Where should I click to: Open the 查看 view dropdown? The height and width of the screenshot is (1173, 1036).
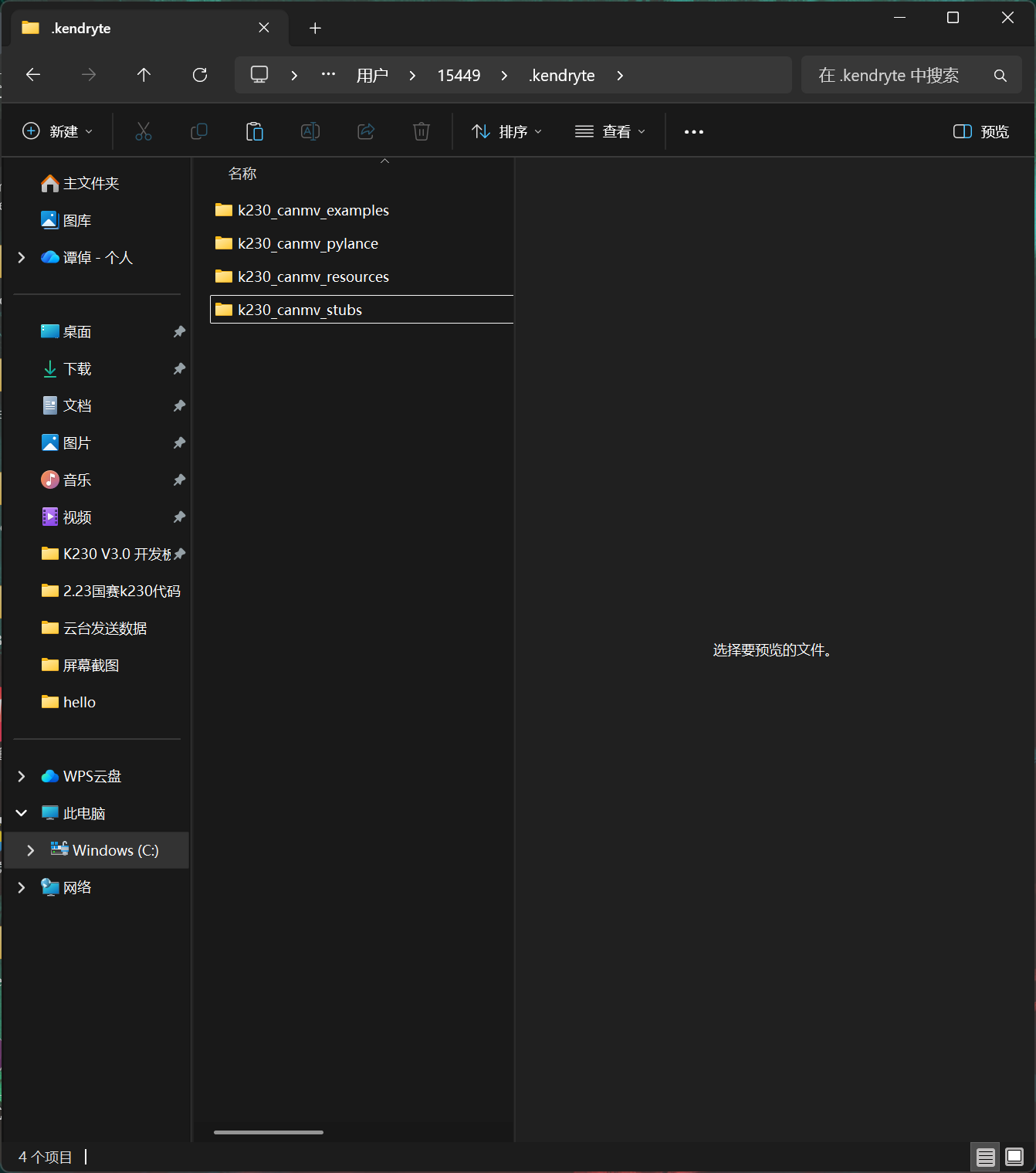(611, 131)
